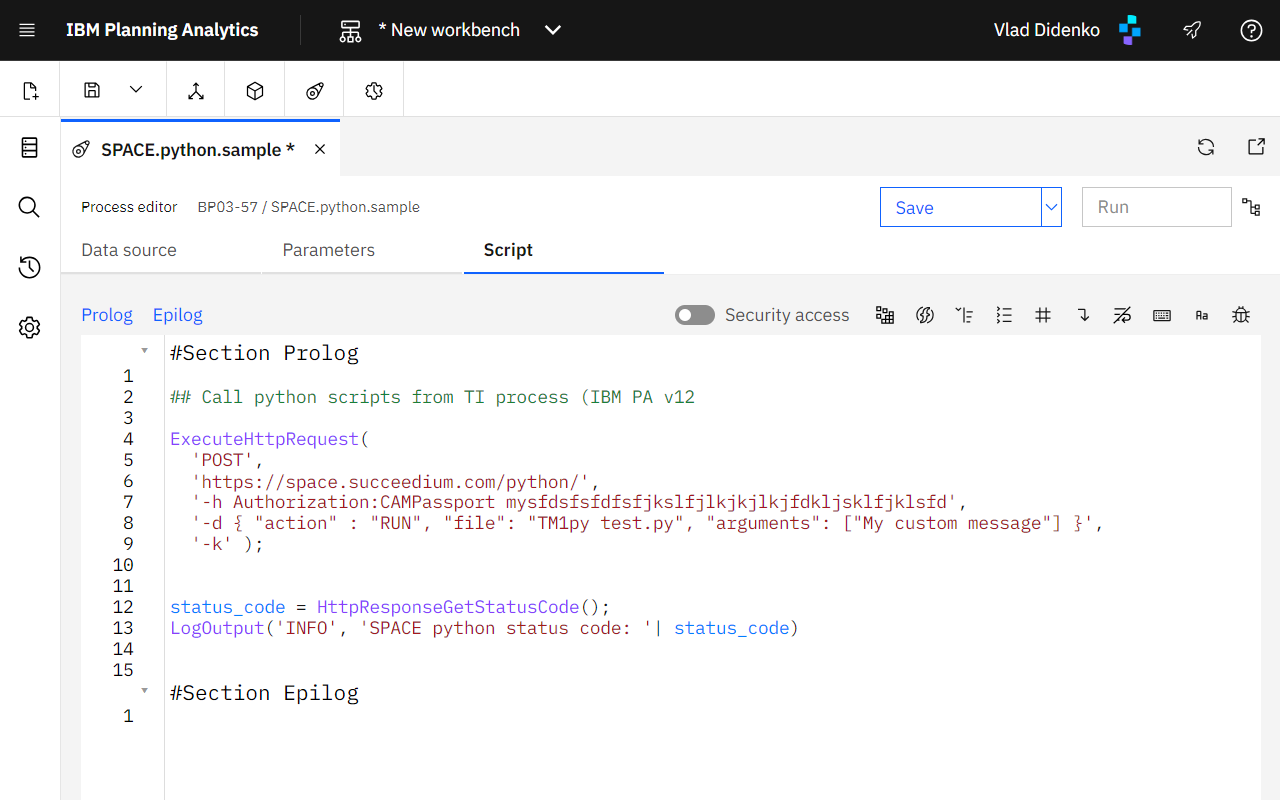Click the rocket icon in top header
Viewport: 1280px width, 800px height.
coord(1192,30)
